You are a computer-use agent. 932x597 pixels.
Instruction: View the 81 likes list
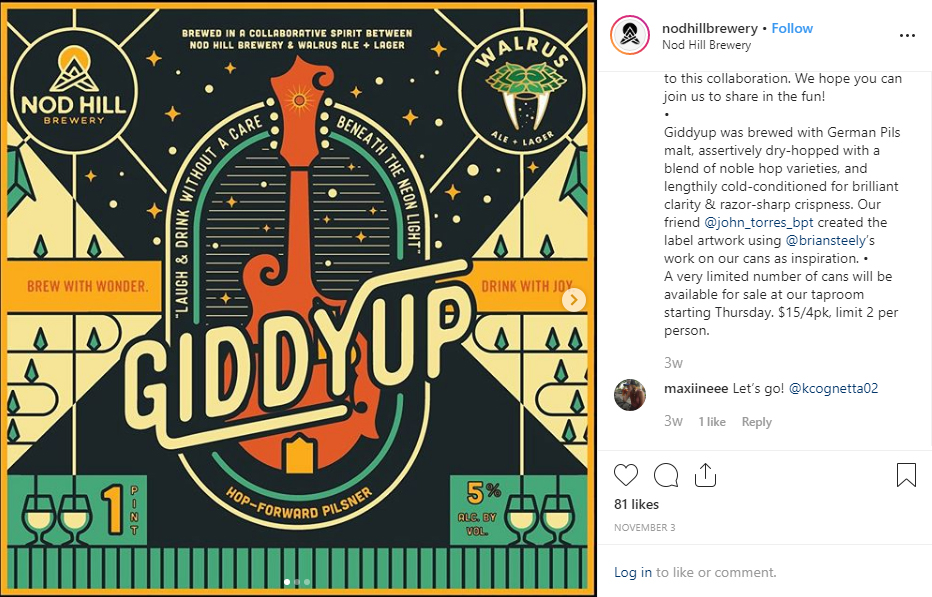point(636,504)
